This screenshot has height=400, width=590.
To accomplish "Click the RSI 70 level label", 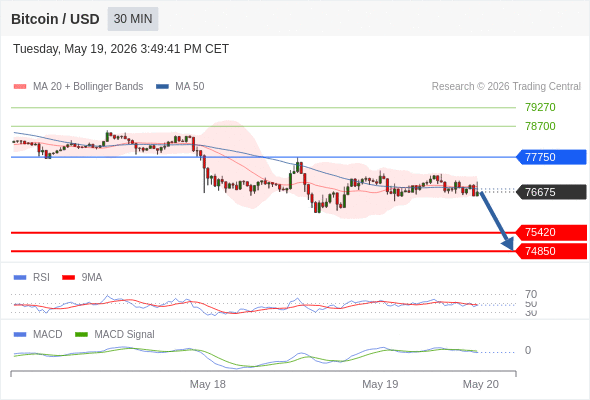I will tap(531, 294).
